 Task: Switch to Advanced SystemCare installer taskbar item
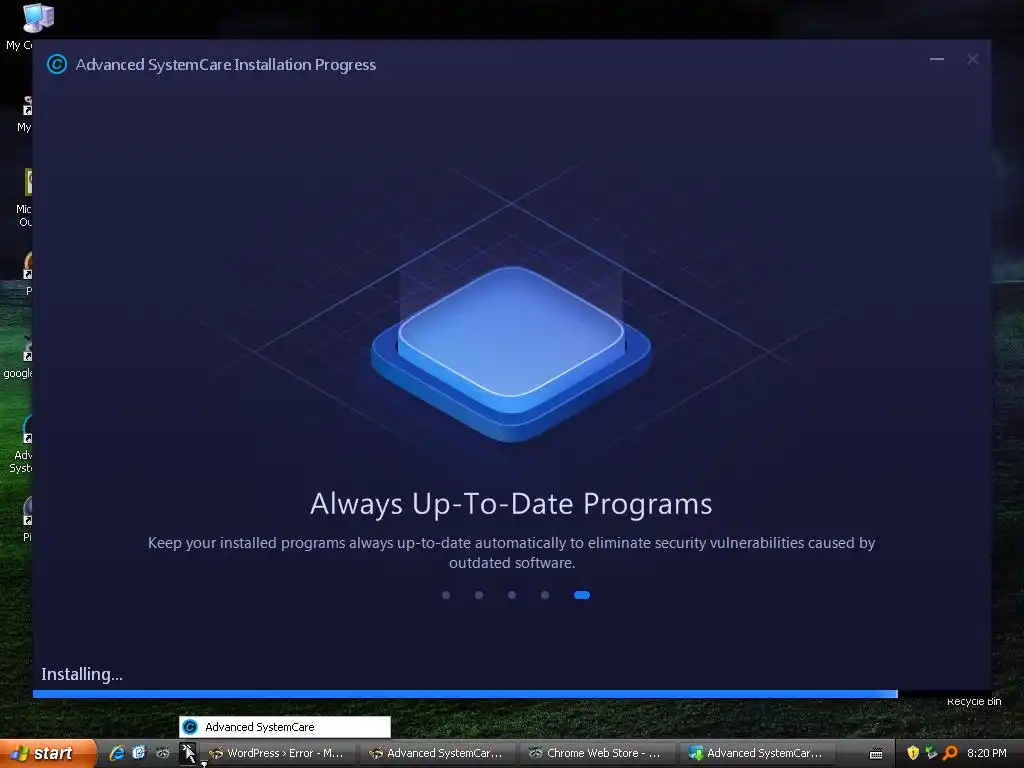click(x=758, y=753)
